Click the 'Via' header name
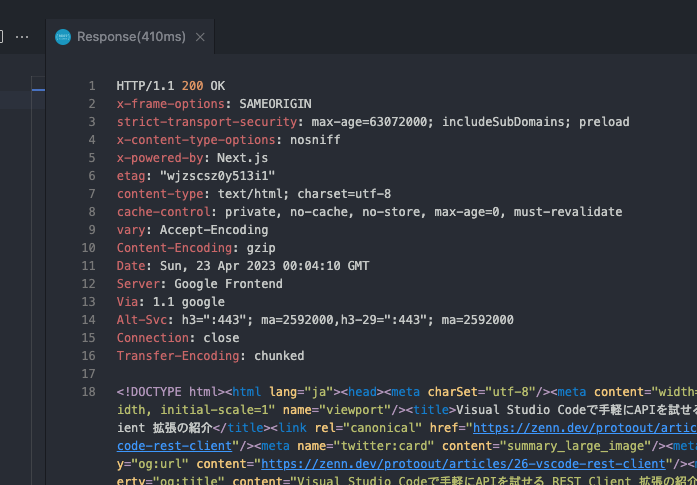 click(x=128, y=302)
